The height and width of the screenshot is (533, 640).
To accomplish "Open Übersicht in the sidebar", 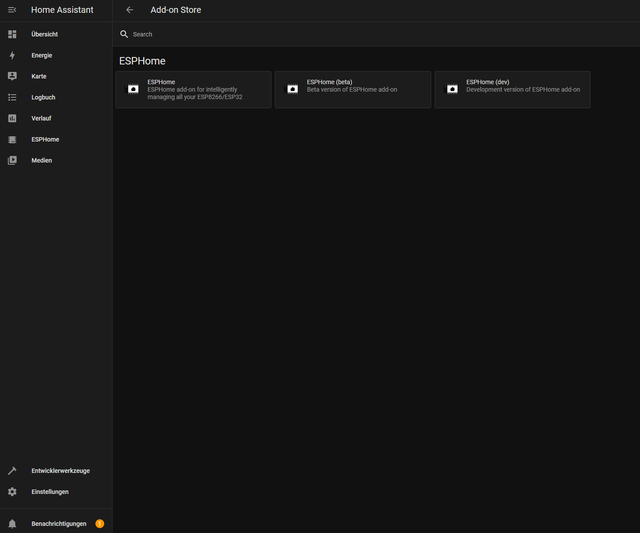I will tap(56, 34).
